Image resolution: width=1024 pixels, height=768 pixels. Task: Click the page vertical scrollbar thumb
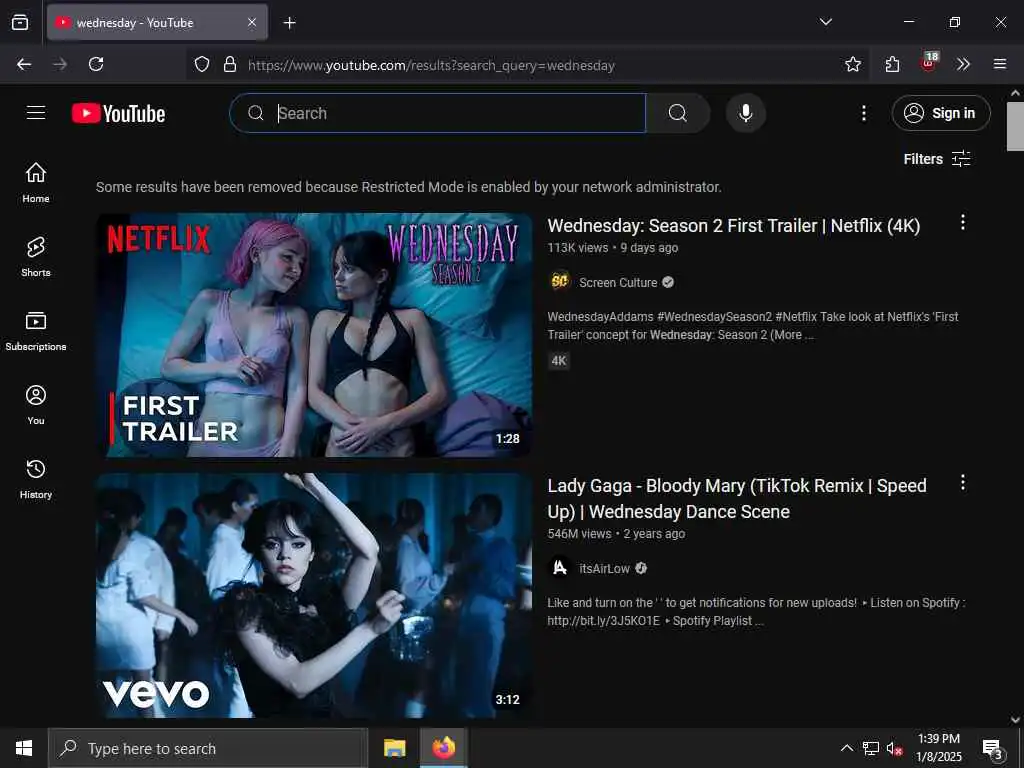click(x=1015, y=127)
